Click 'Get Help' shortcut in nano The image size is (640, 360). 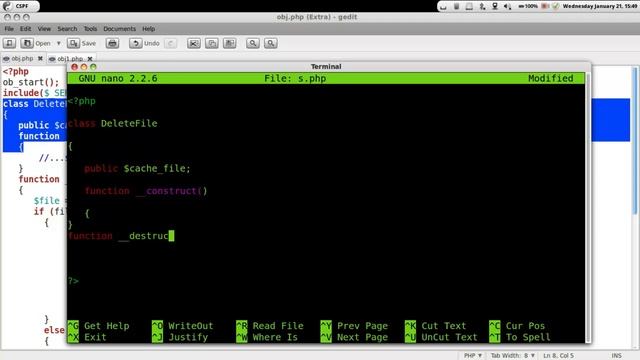(x=107, y=326)
